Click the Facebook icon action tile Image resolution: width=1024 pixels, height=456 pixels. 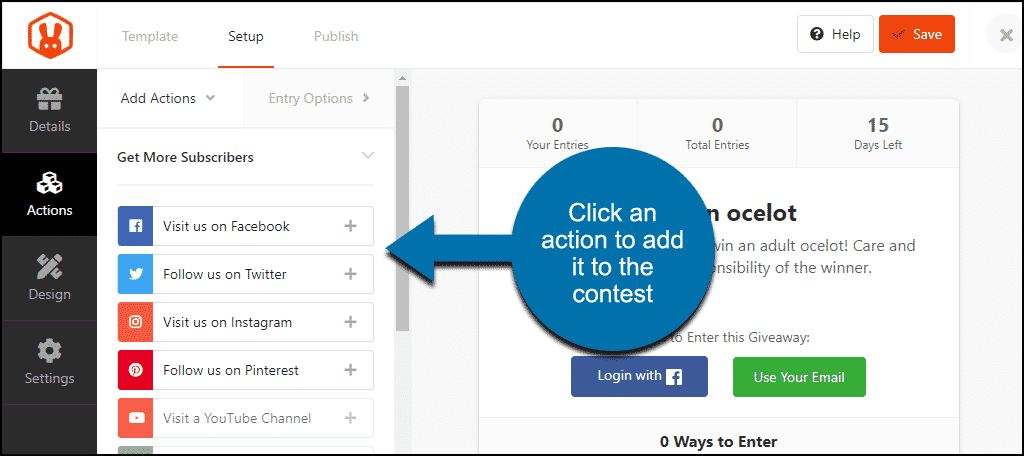[135, 226]
